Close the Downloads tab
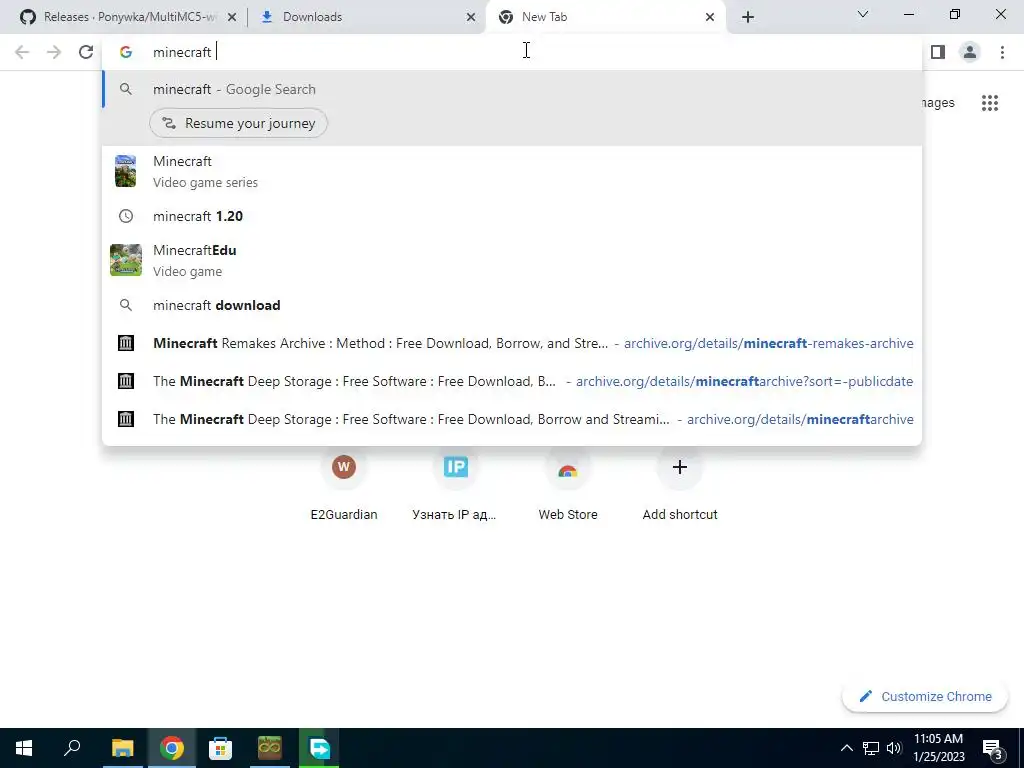The width and height of the screenshot is (1024, 768). (x=471, y=18)
